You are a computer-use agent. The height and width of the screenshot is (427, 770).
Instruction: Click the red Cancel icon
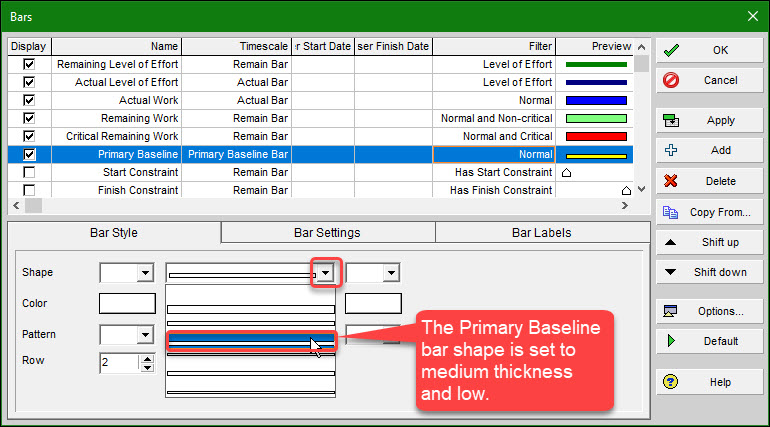click(x=671, y=80)
